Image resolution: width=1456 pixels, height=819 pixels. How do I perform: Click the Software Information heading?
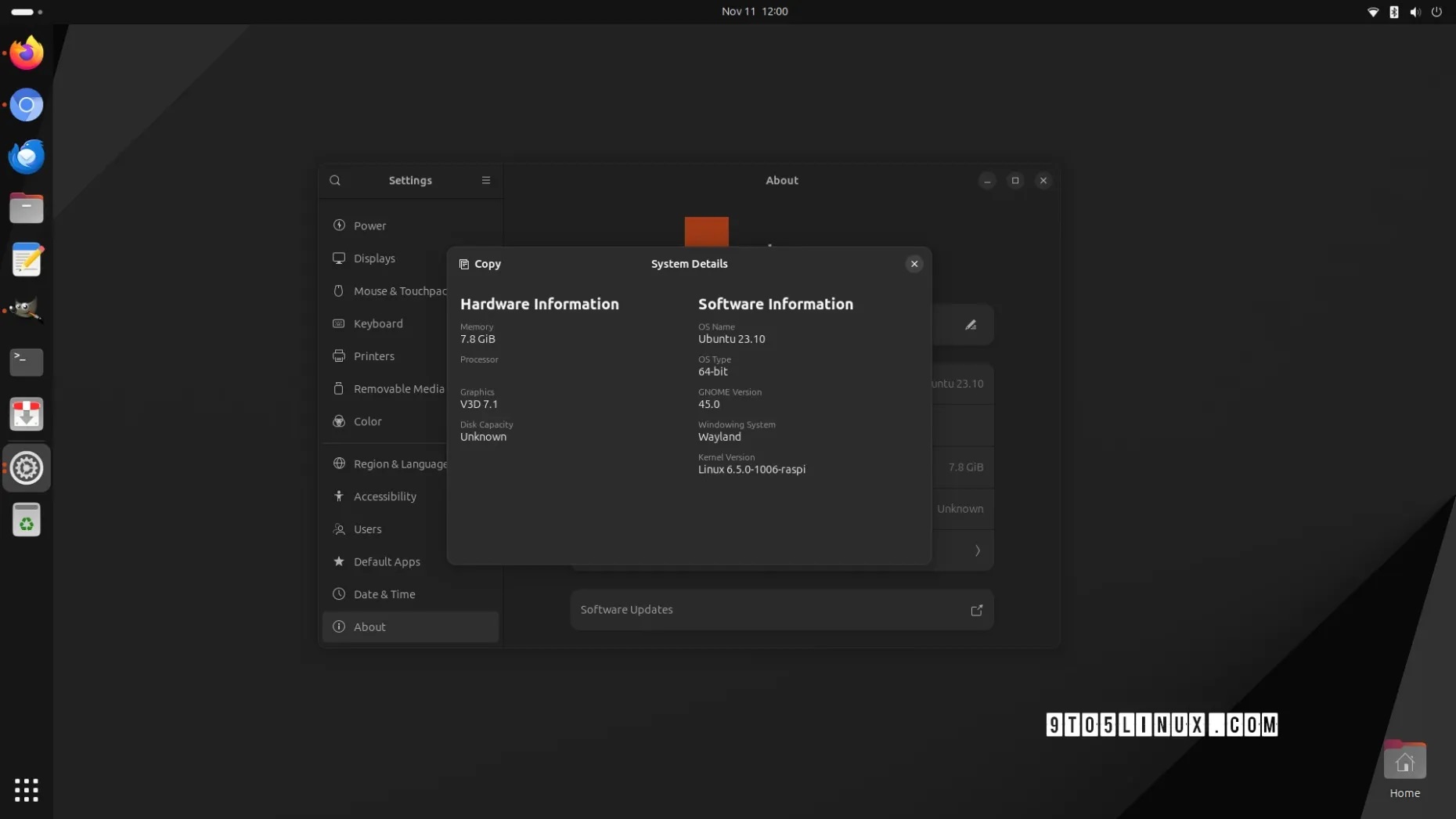pyautogui.click(x=776, y=304)
